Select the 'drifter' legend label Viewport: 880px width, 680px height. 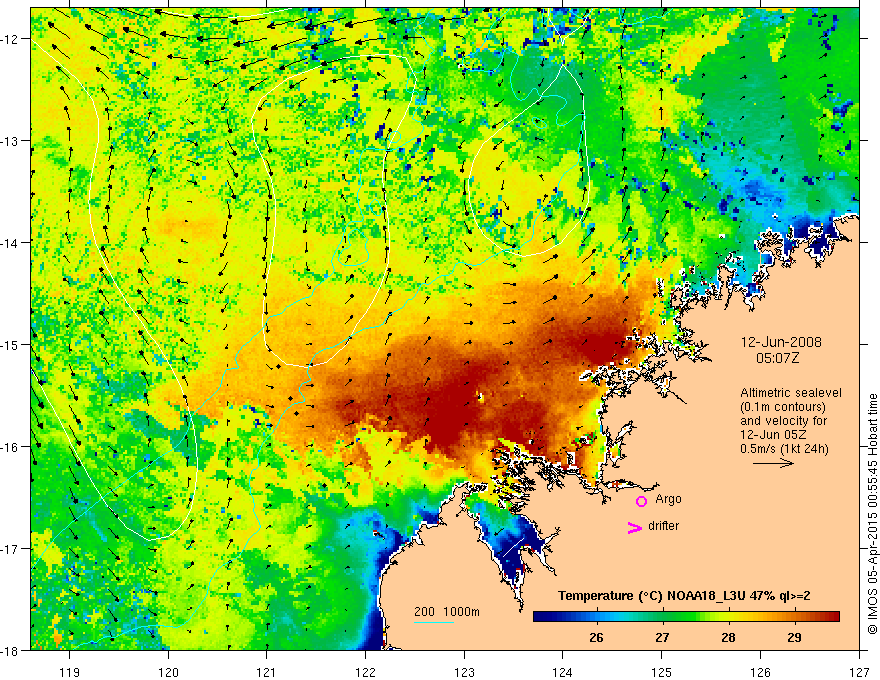tap(663, 526)
